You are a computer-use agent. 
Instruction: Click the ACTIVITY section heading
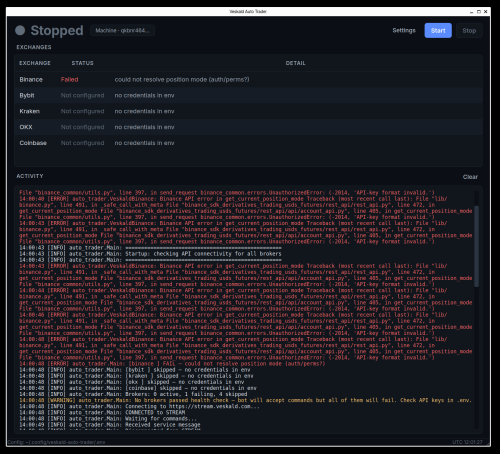click(x=30, y=176)
